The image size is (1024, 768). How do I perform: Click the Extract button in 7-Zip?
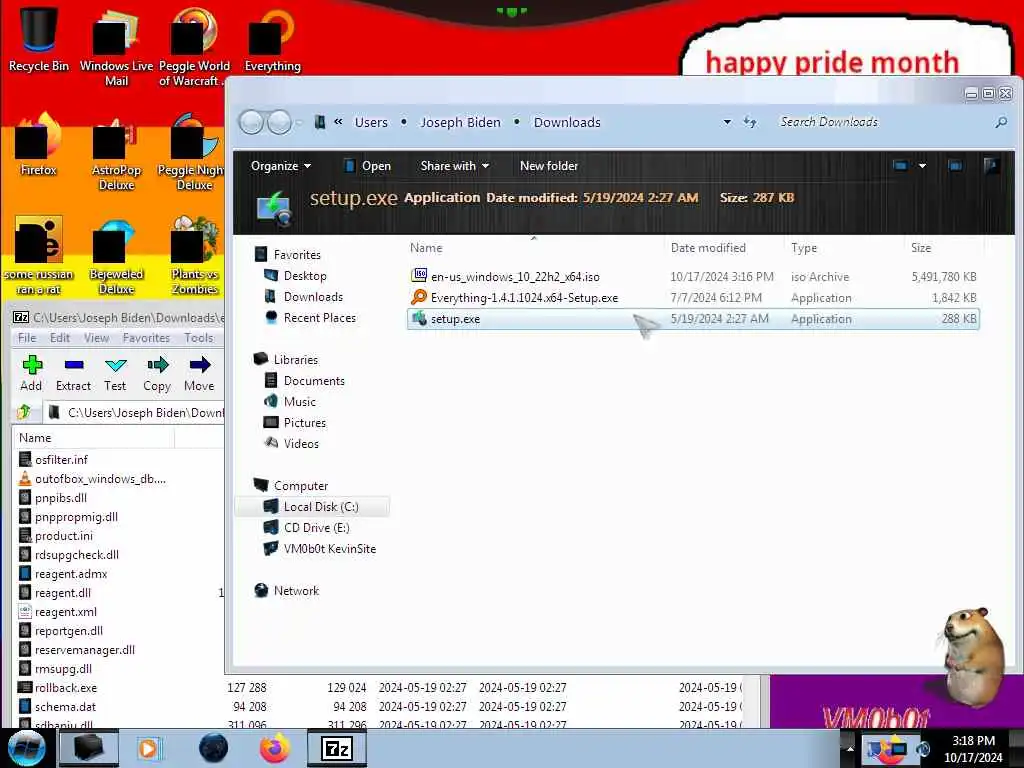[73, 374]
